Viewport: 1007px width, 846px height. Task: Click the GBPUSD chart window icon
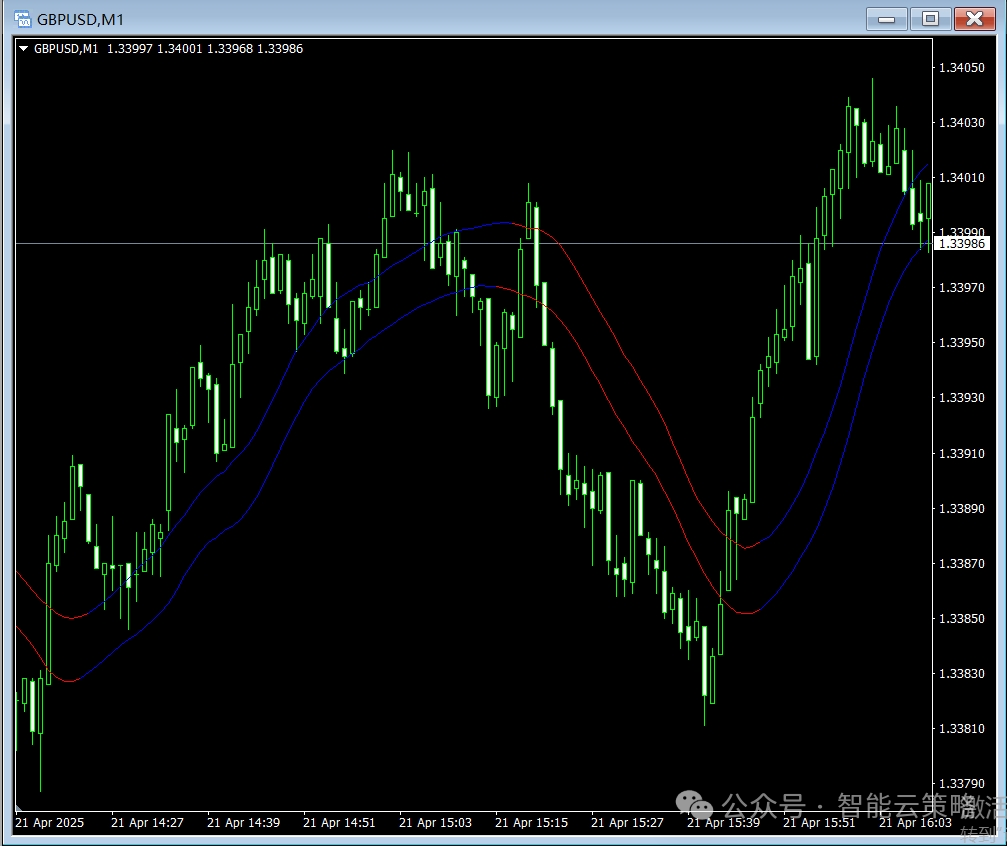[22, 19]
